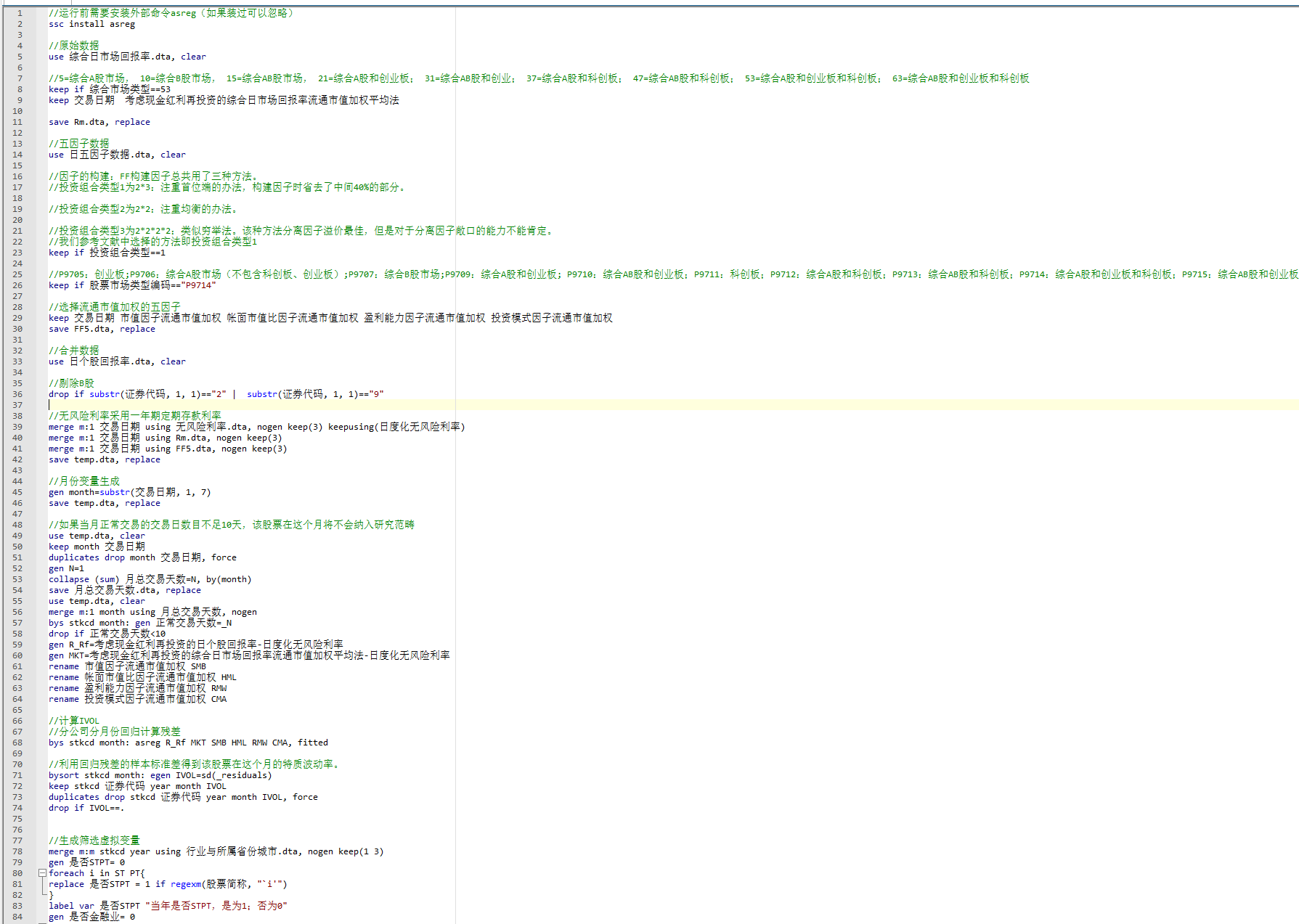The image size is (1299, 924).
Task: Collapse the foreach block fold marker
Action: point(42,873)
